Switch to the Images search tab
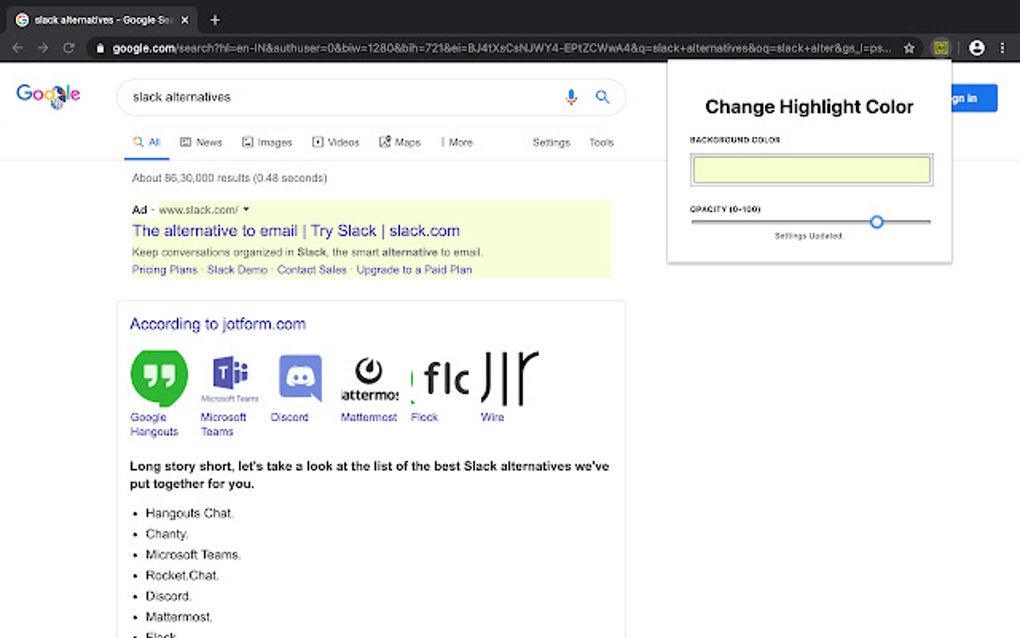 coord(266,142)
